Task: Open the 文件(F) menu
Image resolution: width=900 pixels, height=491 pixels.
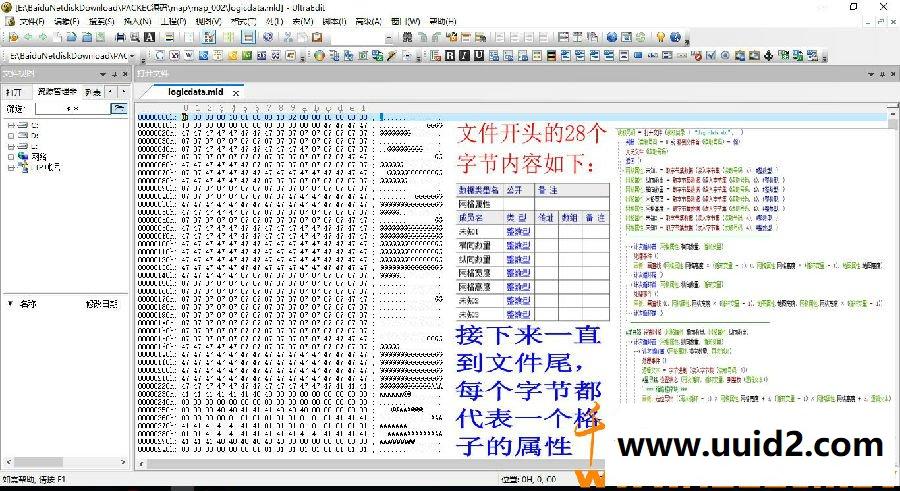Action: [x=32, y=21]
